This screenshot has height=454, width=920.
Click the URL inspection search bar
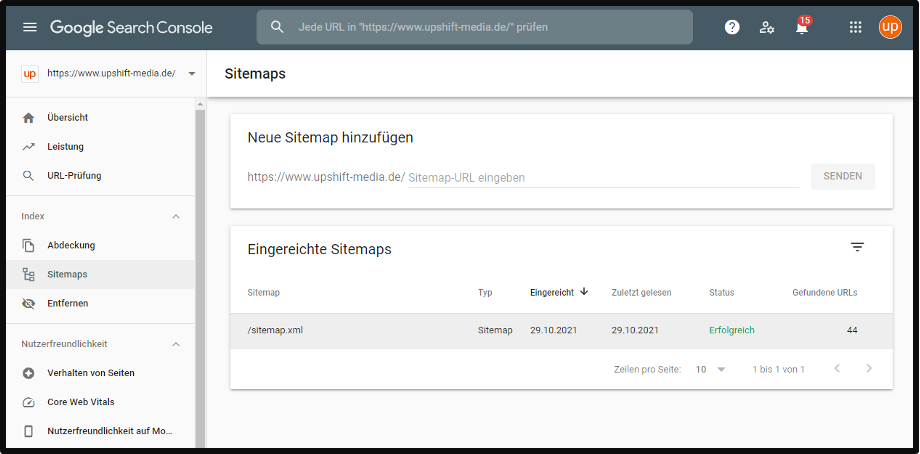(x=474, y=27)
